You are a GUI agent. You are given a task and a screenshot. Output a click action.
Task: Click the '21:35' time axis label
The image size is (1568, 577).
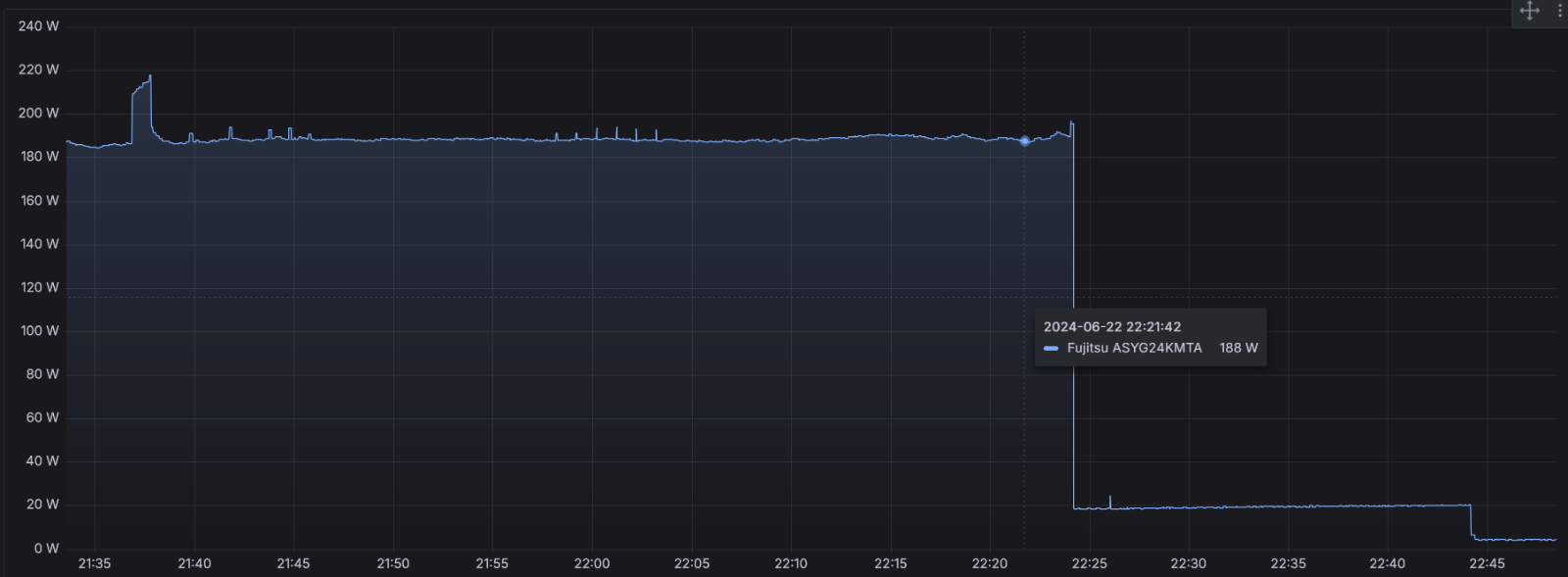point(94,563)
